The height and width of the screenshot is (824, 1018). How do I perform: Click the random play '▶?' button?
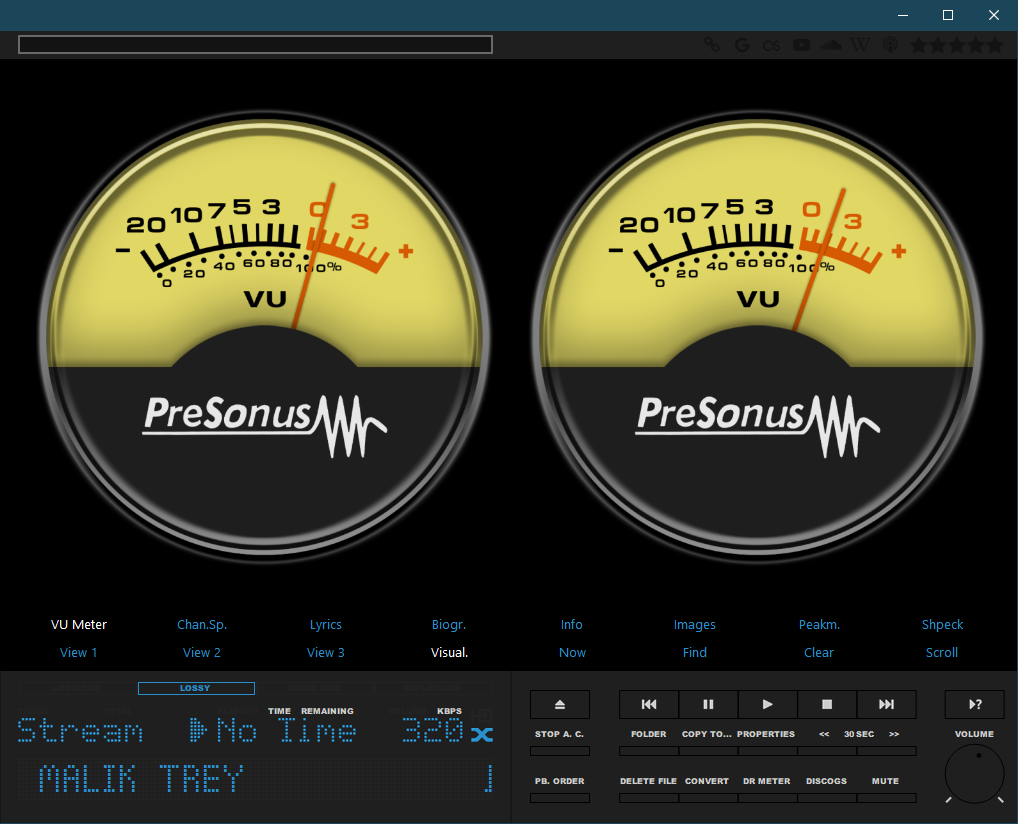975,705
